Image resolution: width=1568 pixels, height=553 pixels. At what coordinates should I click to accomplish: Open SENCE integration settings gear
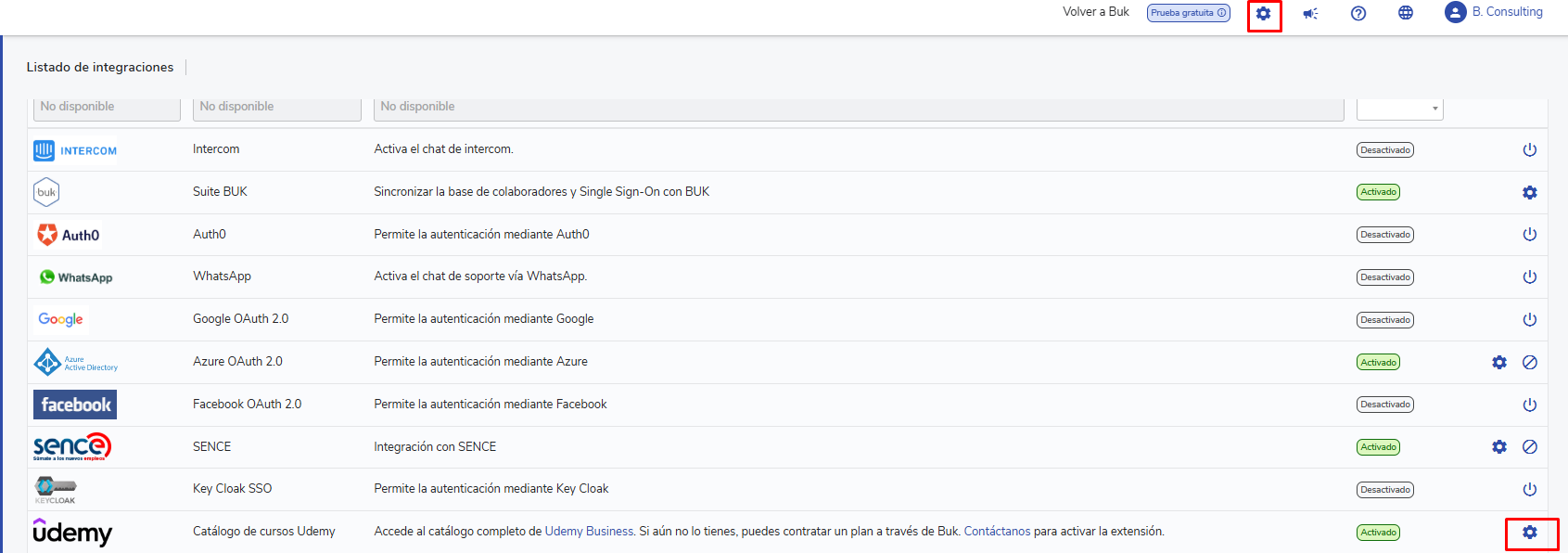1499,447
